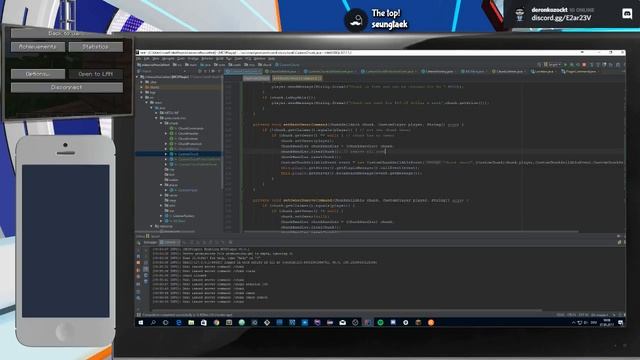Click the Discord logo icon in overlay
The image size is (640, 360).
click(627, 14)
